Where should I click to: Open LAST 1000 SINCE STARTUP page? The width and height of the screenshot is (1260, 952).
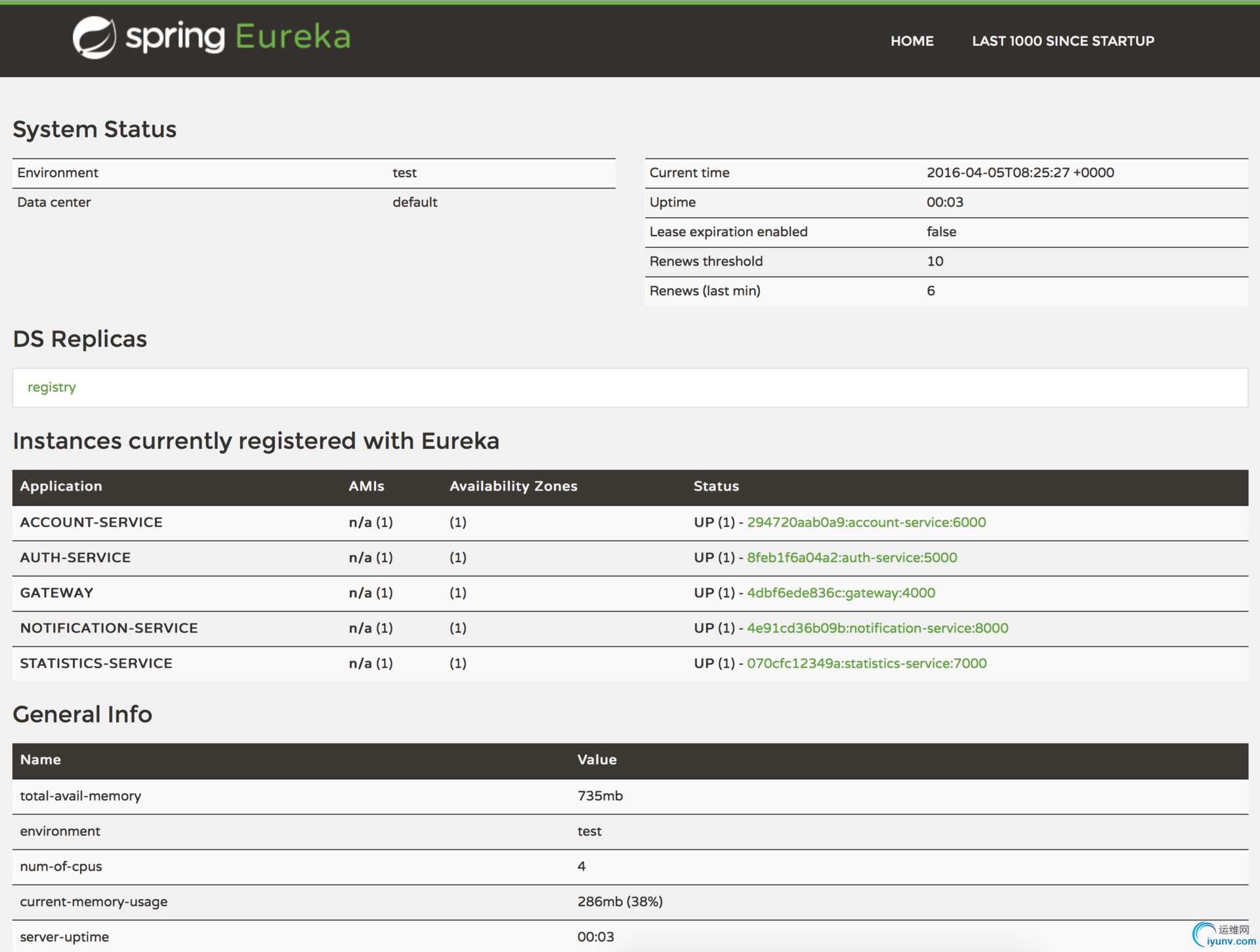[x=1062, y=41]
